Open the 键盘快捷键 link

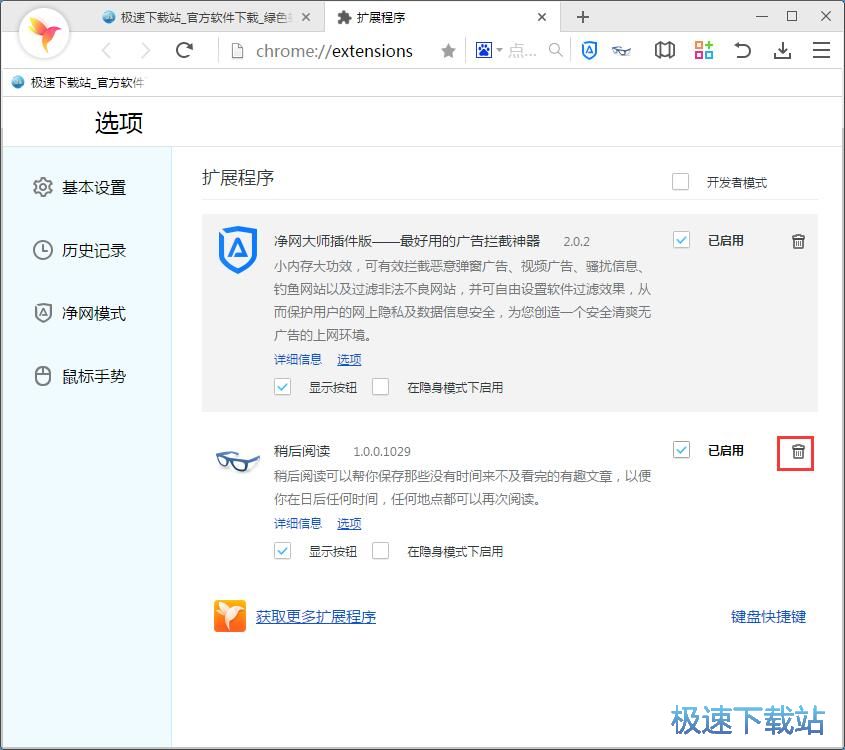(x=768, y=617)
